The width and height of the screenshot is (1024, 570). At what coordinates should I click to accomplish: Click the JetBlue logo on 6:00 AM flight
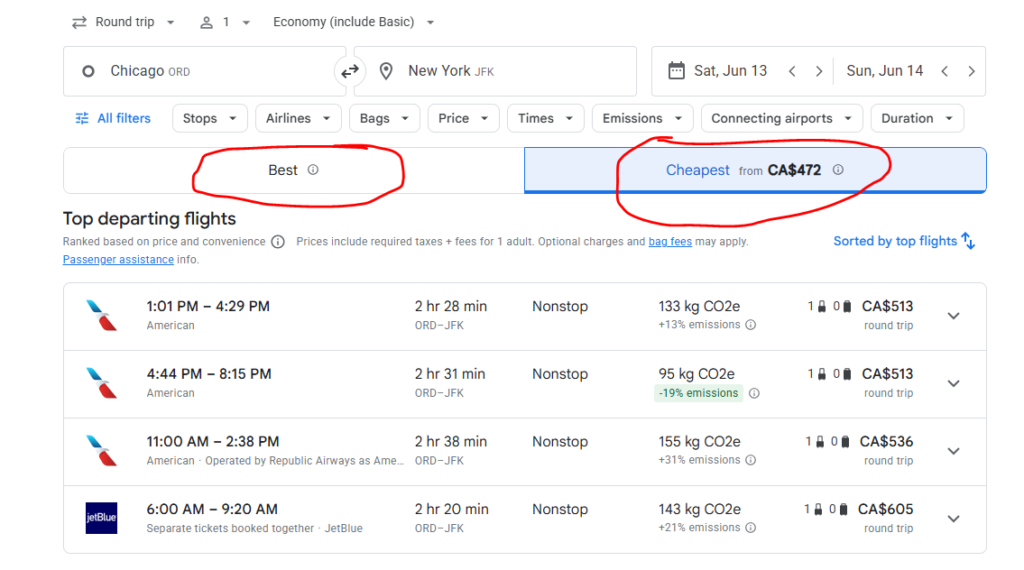click(x=101, y=518)
